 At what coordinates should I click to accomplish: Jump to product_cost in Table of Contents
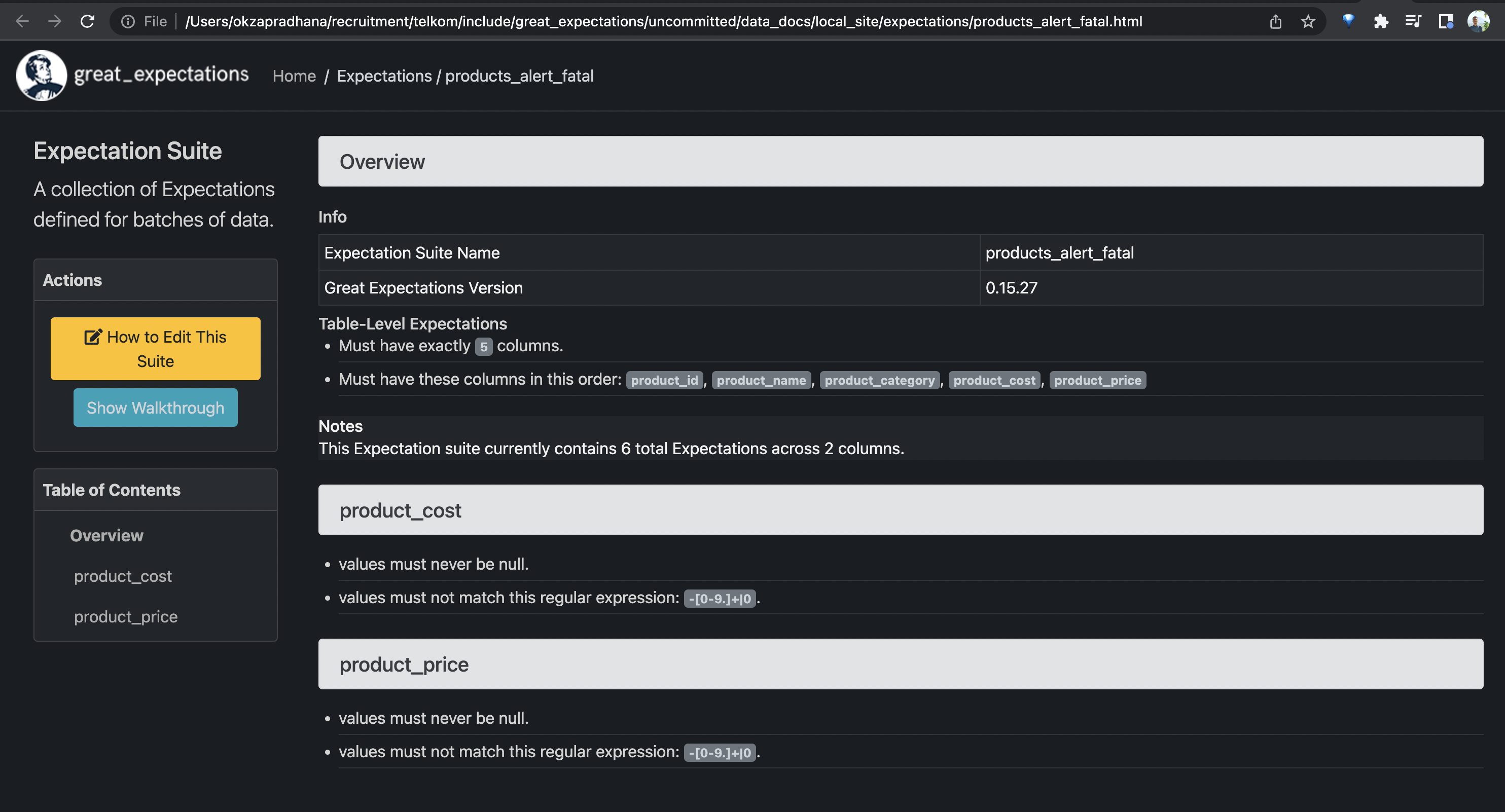click(123, 576)
